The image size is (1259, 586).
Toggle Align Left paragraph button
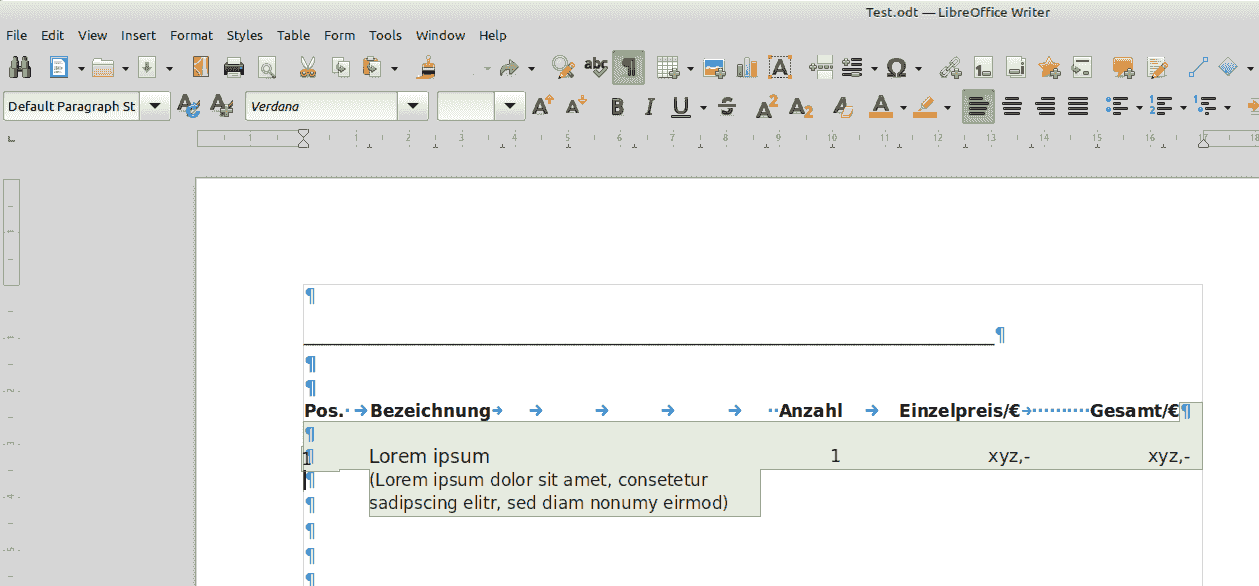[x=979, y=106]
